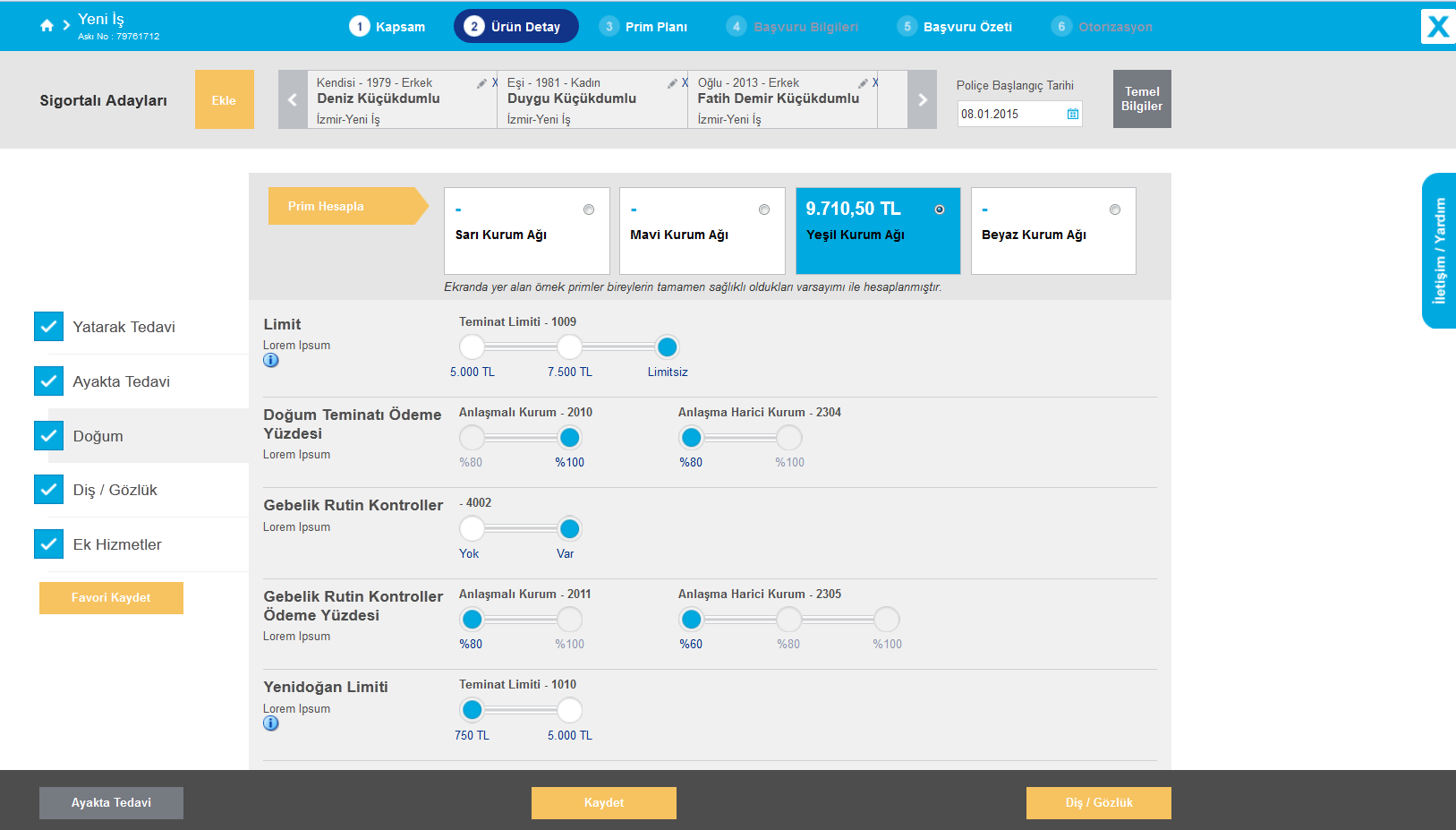This screenshot has height=830, width=1456.
Task: Remove Deniz Küçükdumlu with X icon
Action: click(495, 83)
